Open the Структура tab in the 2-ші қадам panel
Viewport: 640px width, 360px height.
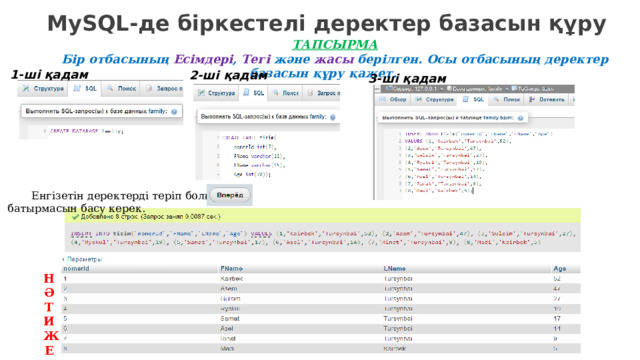point(216,93)
